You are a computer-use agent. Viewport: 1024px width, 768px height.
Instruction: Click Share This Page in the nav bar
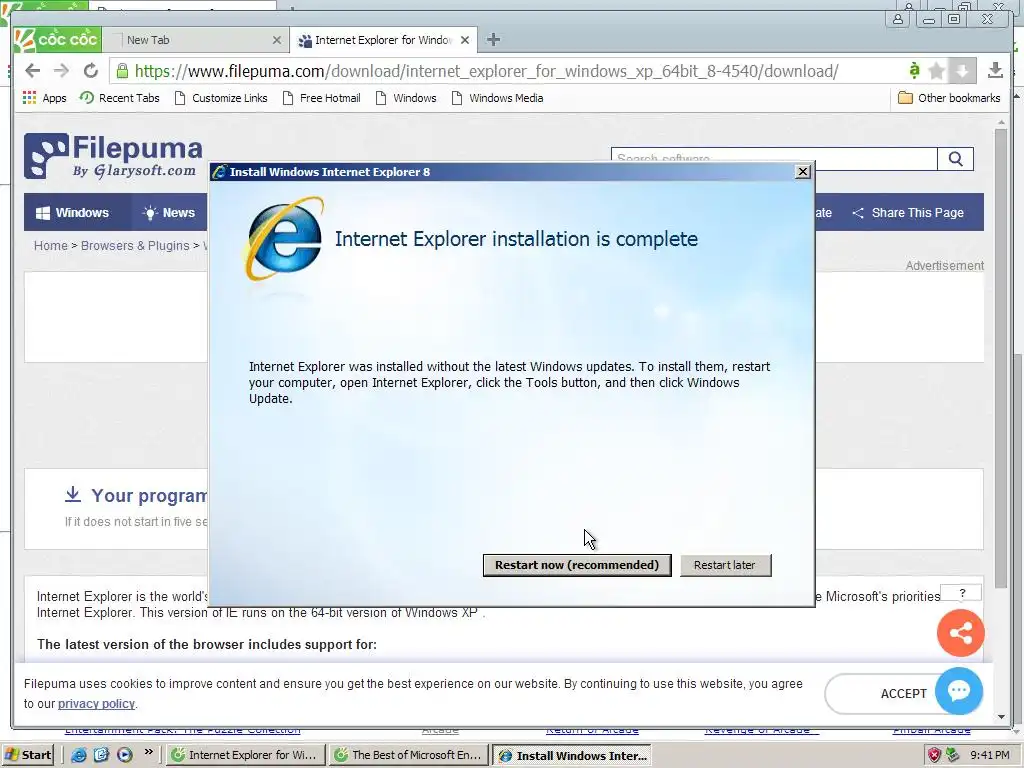tap(908, 213)
